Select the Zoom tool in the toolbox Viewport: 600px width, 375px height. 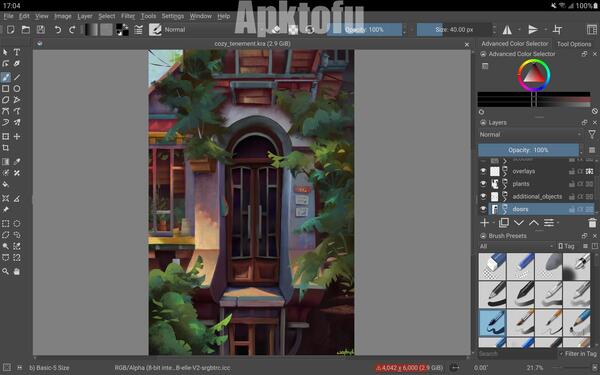(x=6, y=272)
